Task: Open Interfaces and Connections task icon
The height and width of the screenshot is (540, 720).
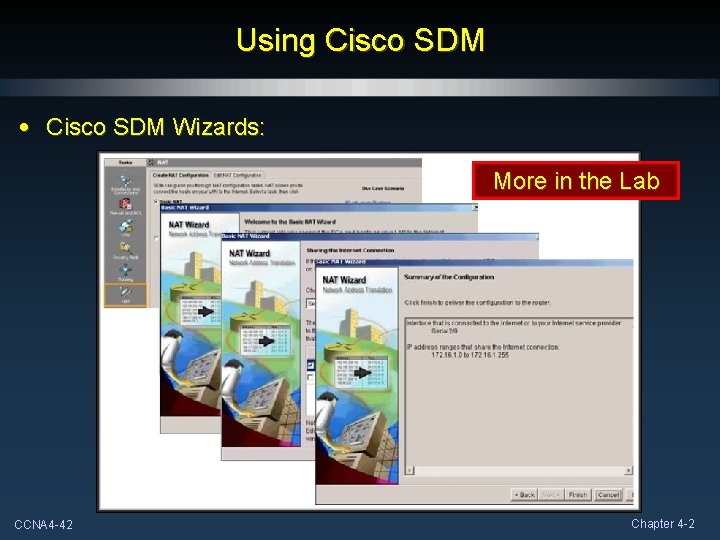Action: [x=125, y=185]
